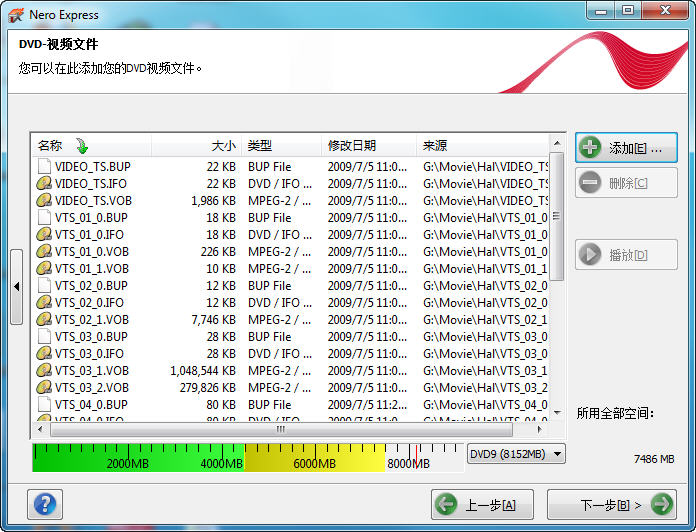Sort list by 大小 column header
696x532 pixels.
pos(197,146)
